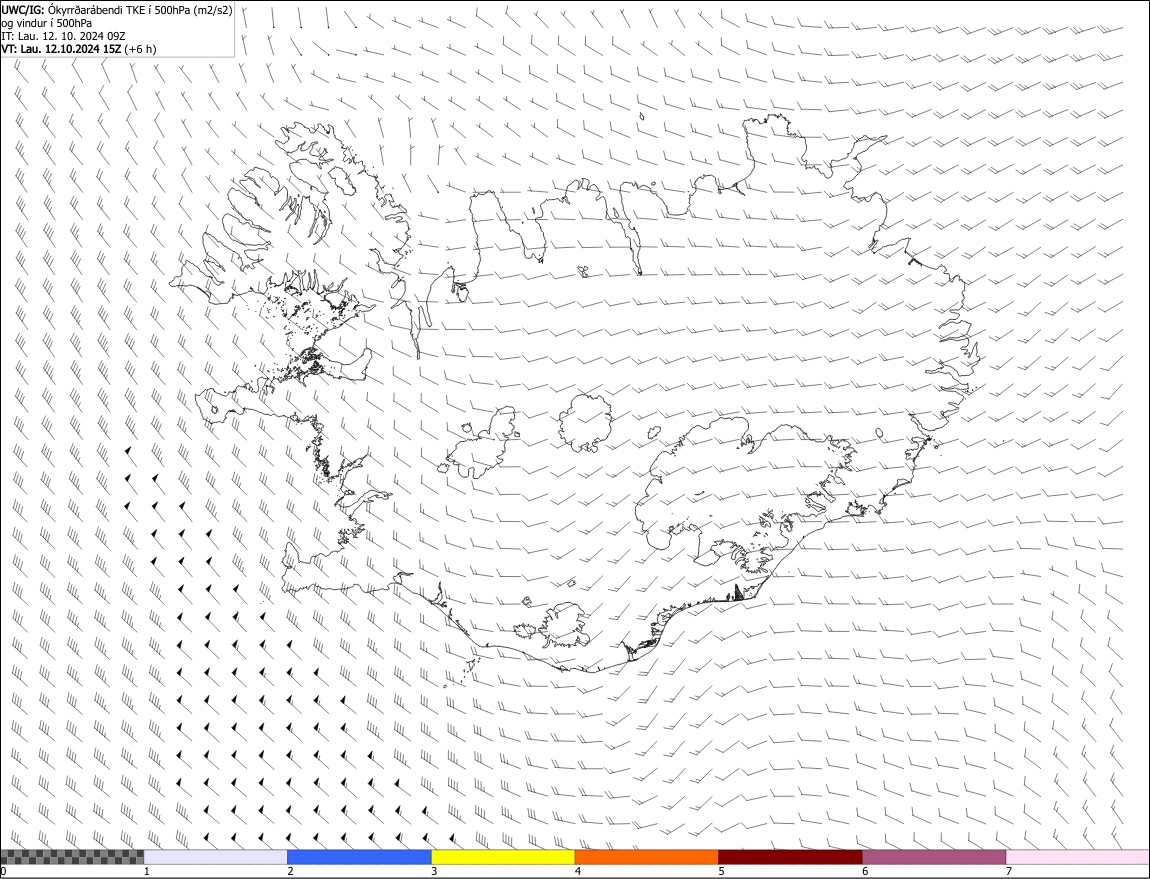Click the legend label '1'

click(147, 872)
